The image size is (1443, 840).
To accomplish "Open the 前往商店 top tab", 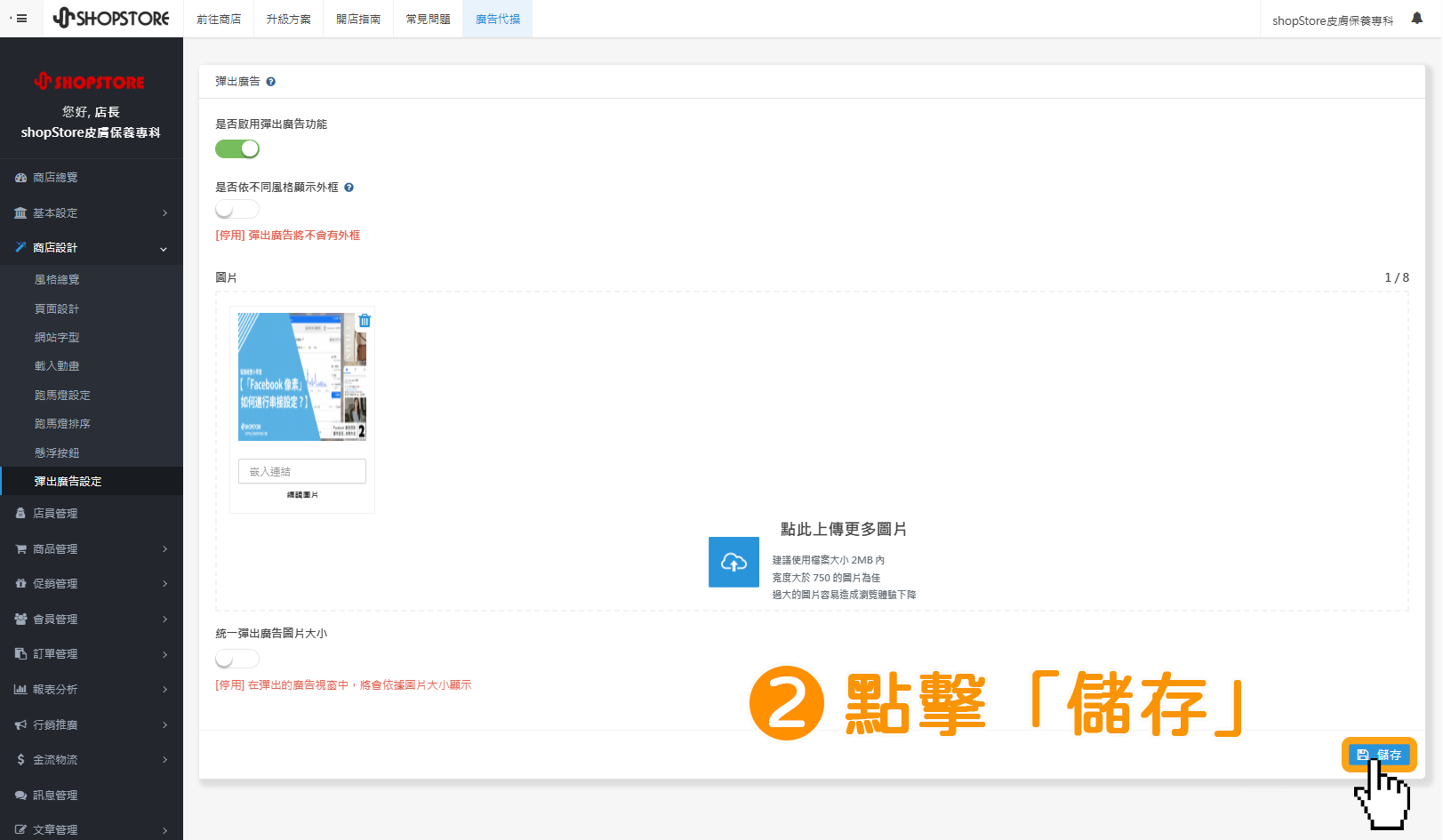I will pos(219,19).
